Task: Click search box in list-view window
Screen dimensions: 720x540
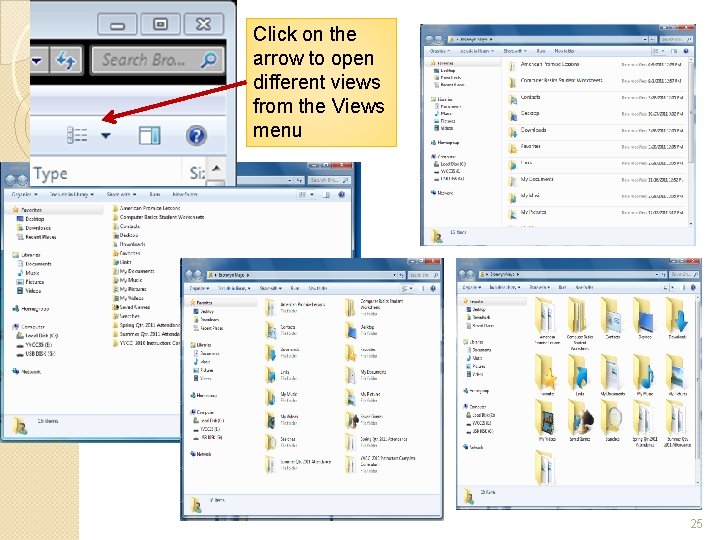Action: click(328, 180)
